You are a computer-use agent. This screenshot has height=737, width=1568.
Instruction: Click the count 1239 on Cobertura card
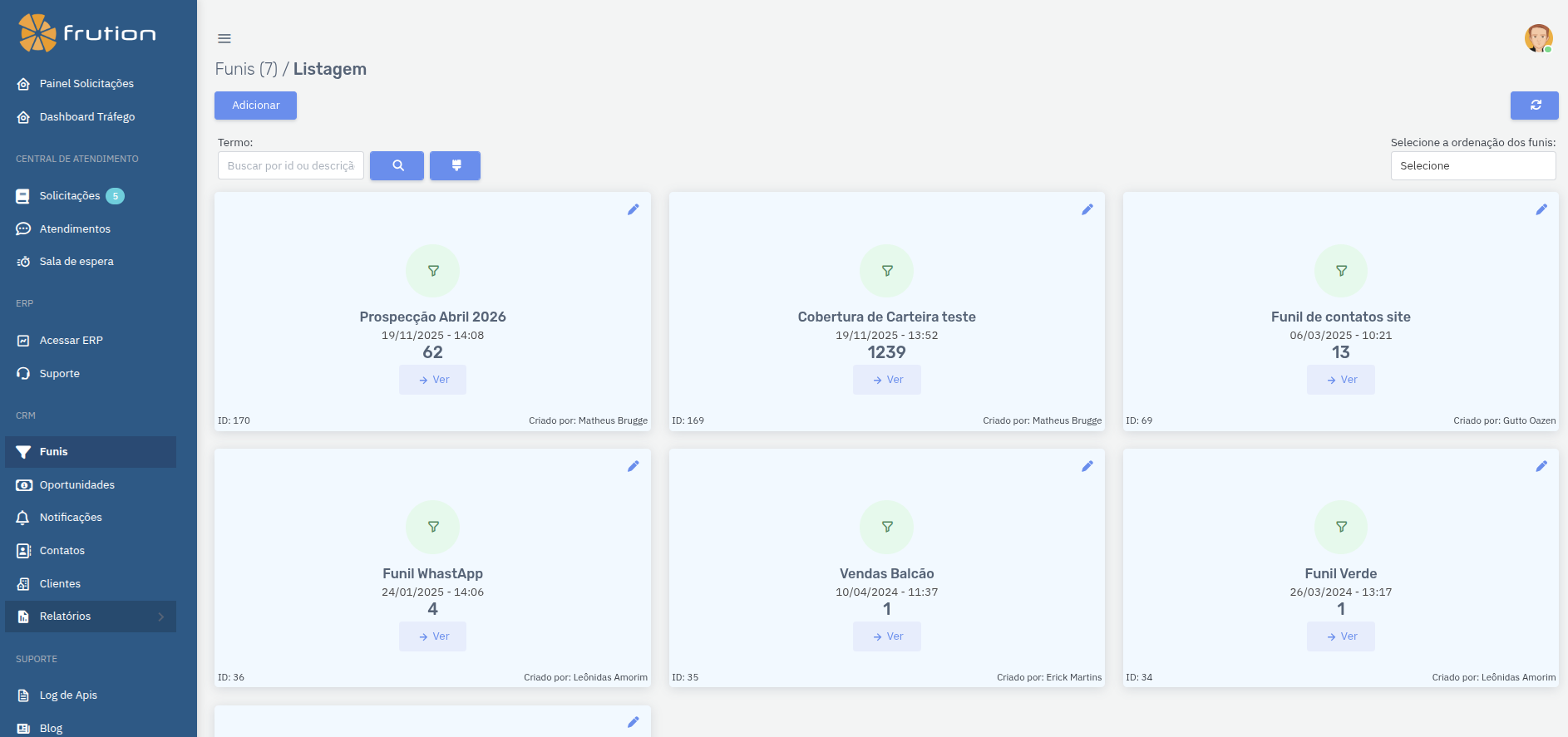tap(887, 352)
